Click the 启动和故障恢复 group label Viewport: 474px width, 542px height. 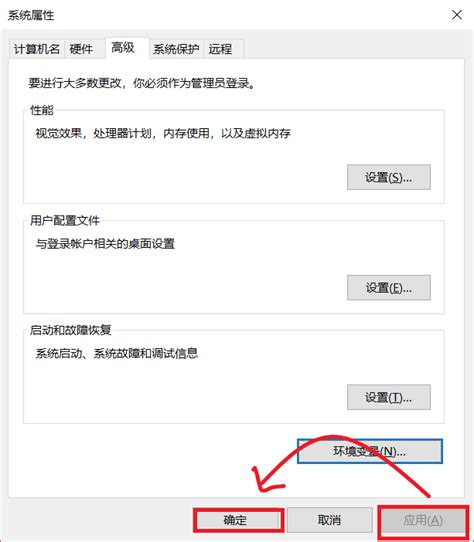(71, 330)
